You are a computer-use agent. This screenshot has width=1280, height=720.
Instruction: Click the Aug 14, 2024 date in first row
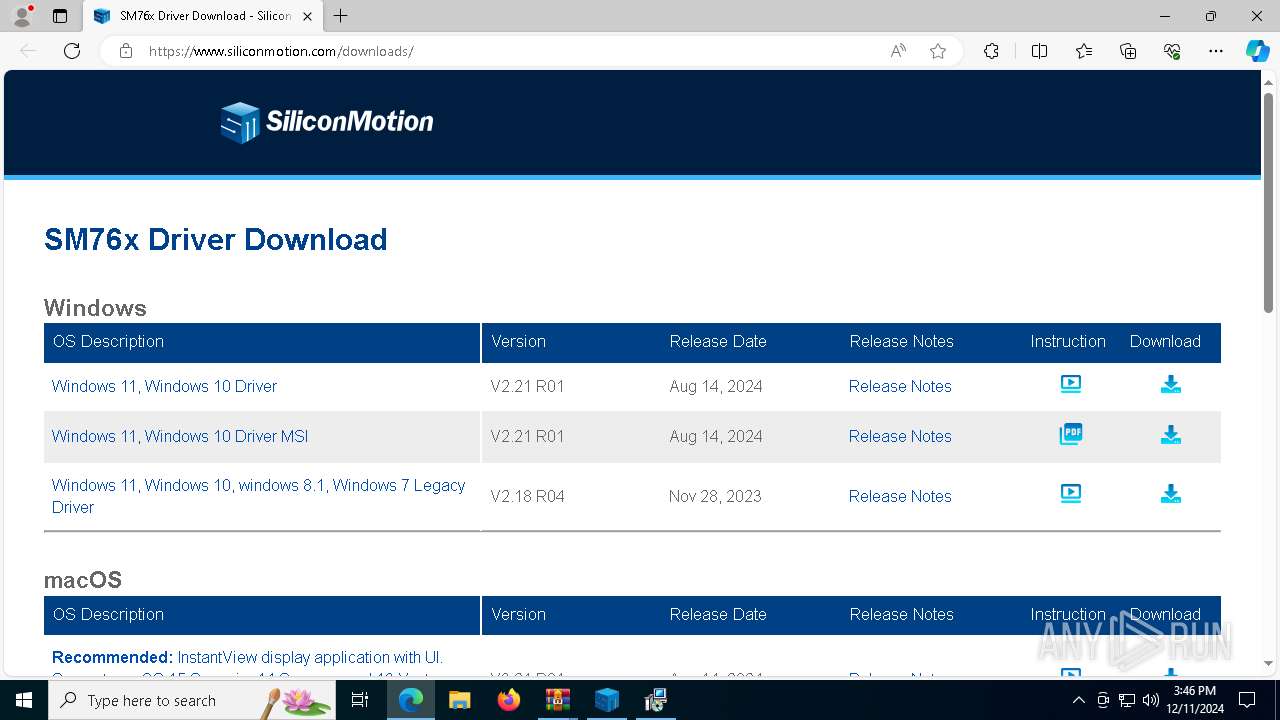[x=716, y=386]
